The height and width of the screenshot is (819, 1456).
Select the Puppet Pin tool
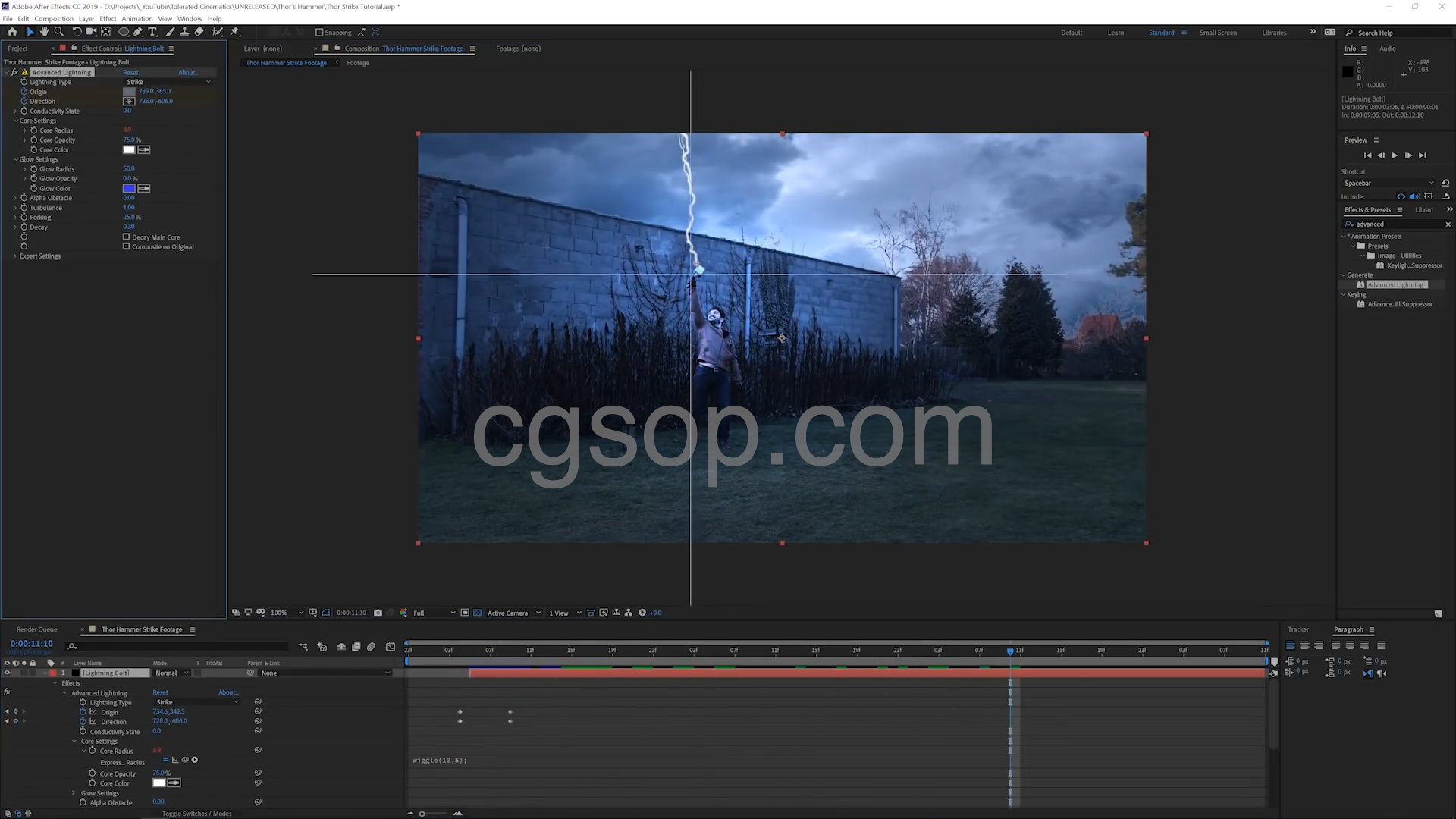(234, 32)
